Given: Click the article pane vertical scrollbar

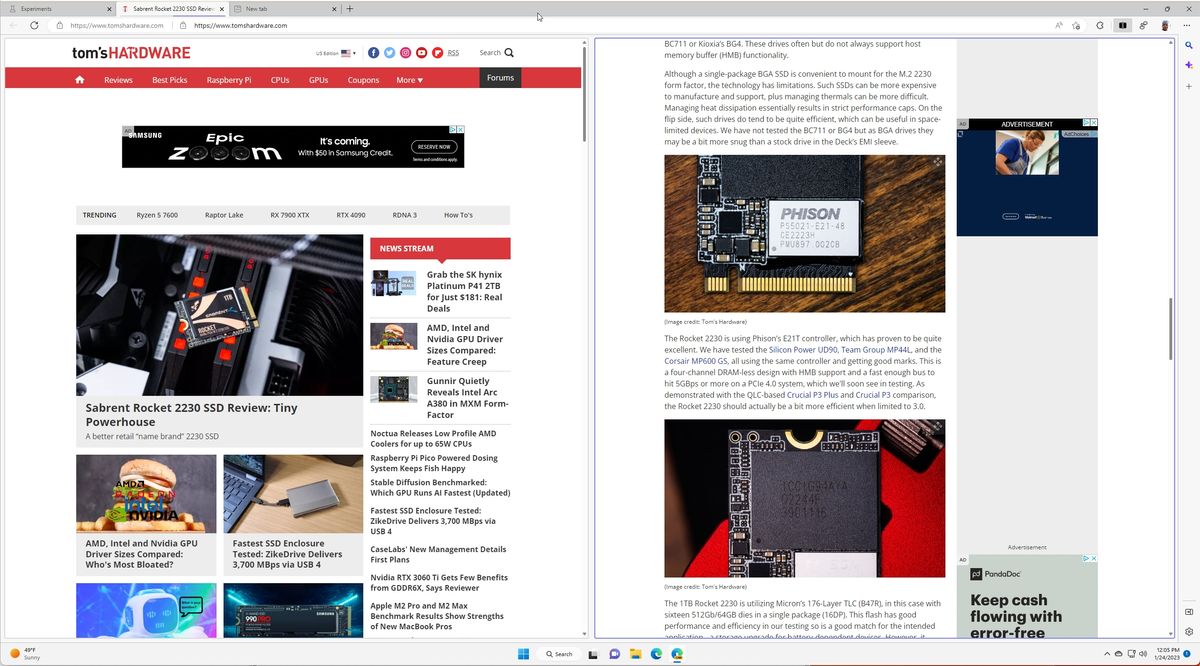Looking at the screenshot, I should [x=1170, y=330].
